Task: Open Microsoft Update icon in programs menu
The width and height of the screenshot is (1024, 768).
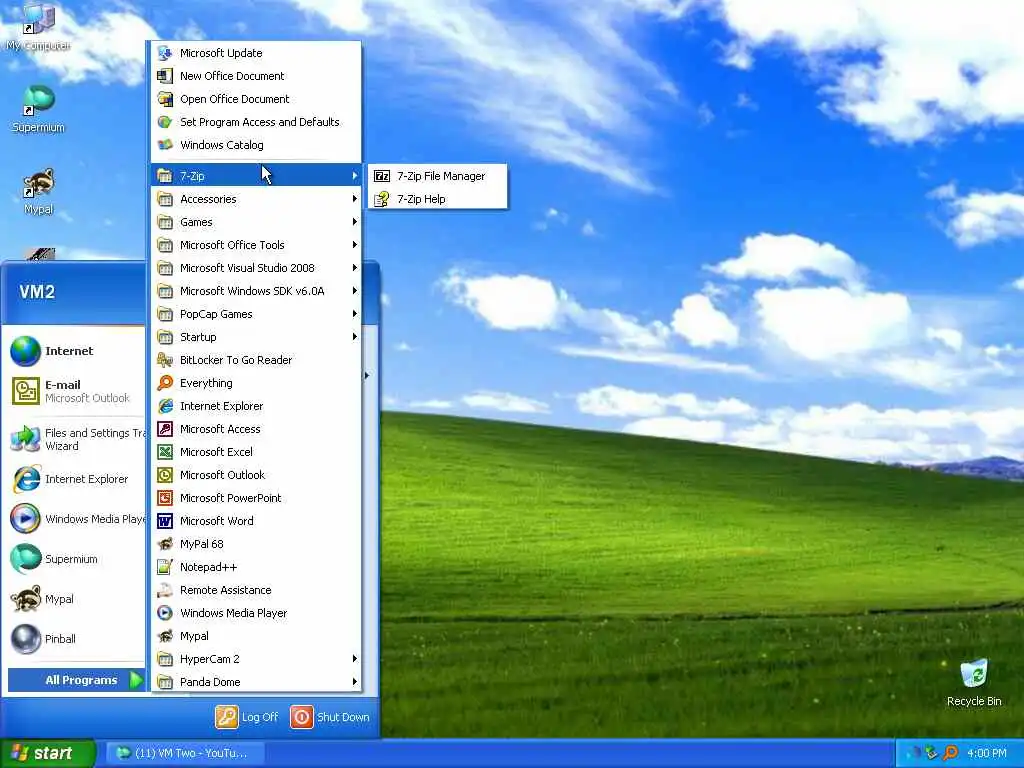Action: coord(165,53)
